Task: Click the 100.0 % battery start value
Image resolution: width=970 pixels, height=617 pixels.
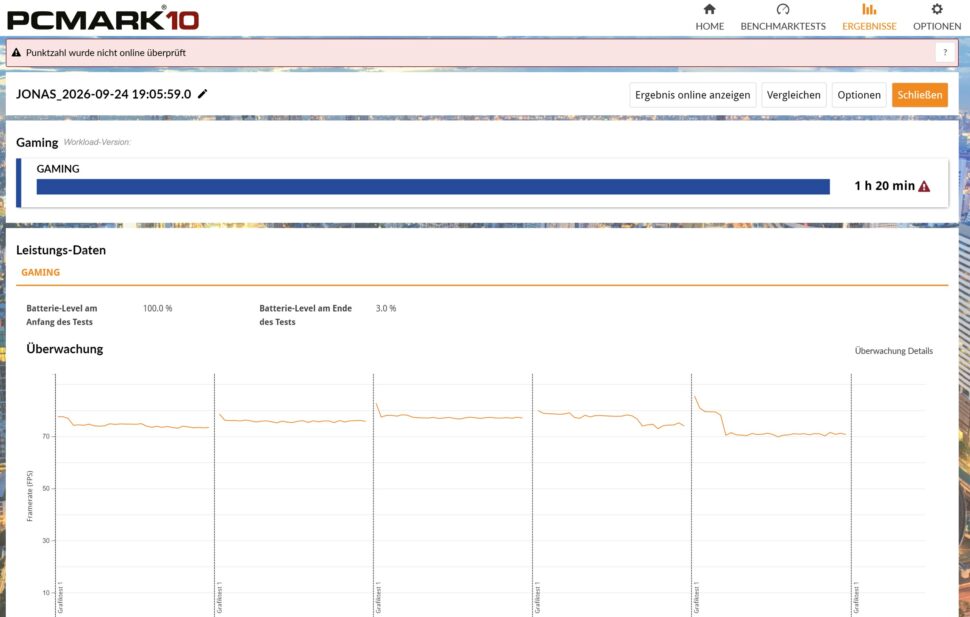Action: 158,308
